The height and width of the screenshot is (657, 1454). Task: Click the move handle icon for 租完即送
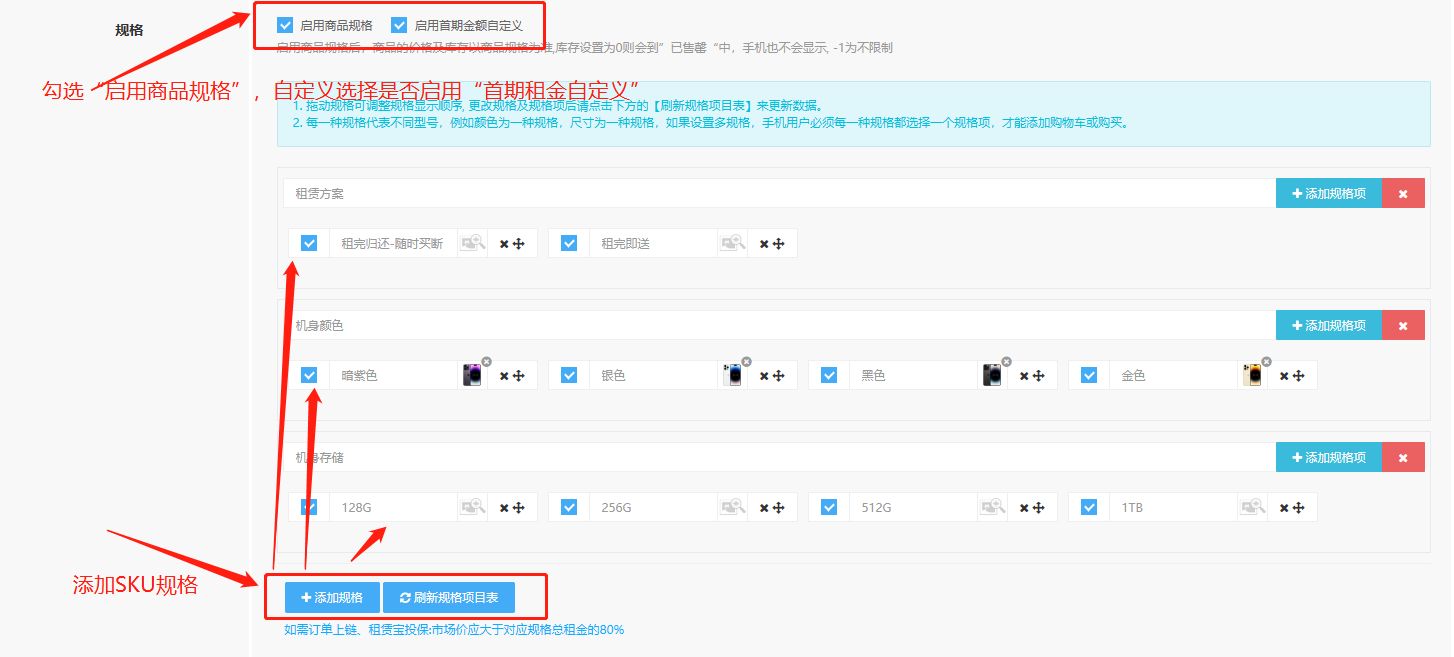pos(779,244)
